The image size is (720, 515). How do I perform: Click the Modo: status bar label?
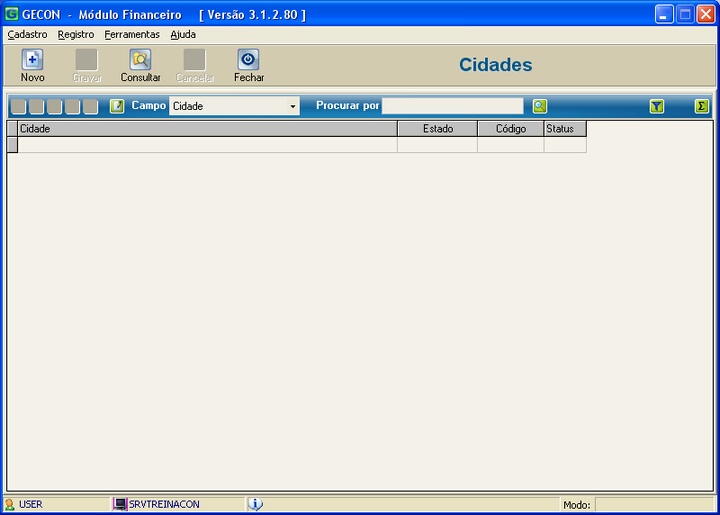click(577, 505)
